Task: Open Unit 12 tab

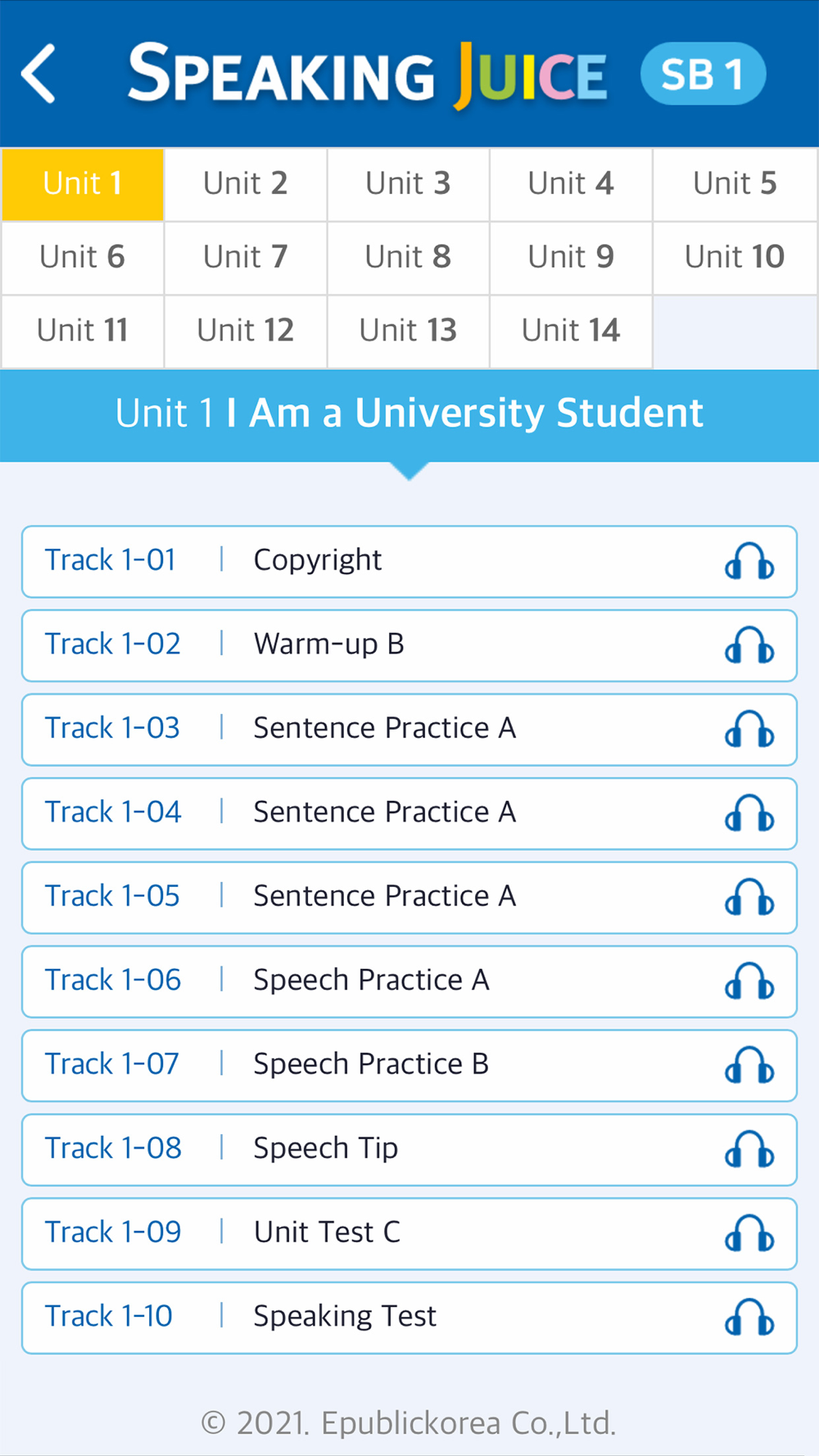Action: 246,331
